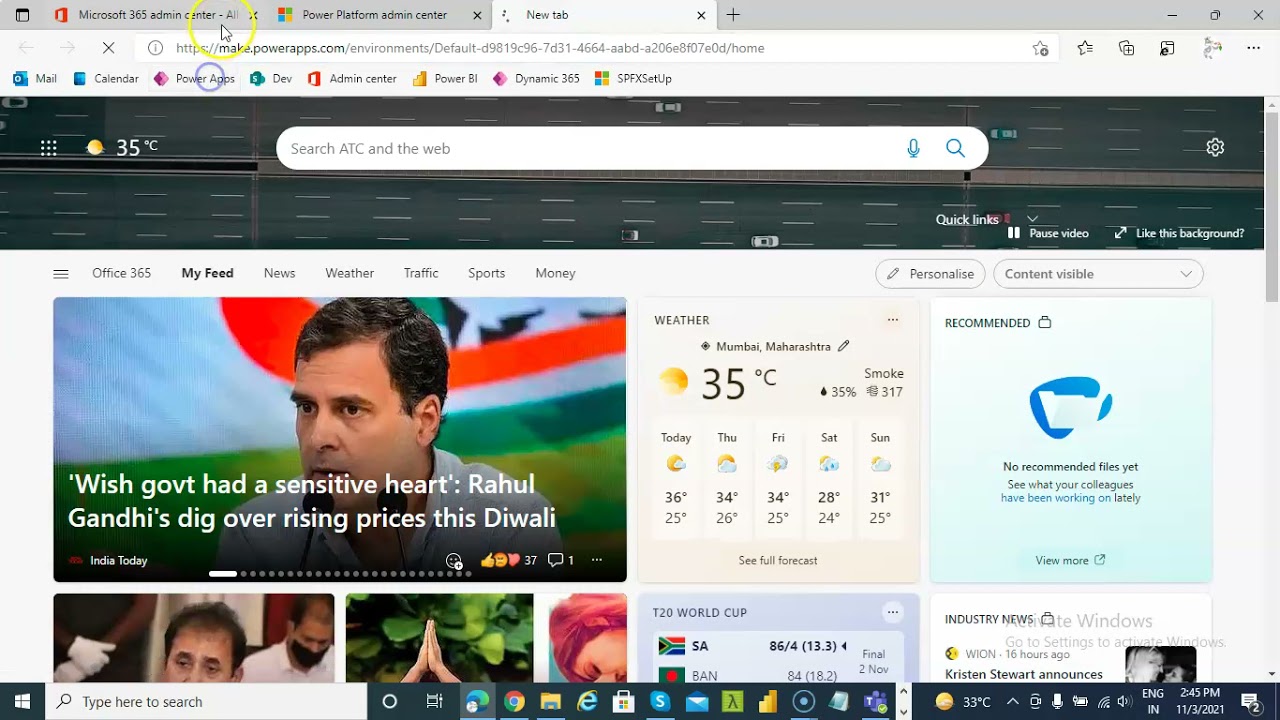Open the tab actions menu icon
This screenshot has width=1280, height=720.
tap(22, 15)
